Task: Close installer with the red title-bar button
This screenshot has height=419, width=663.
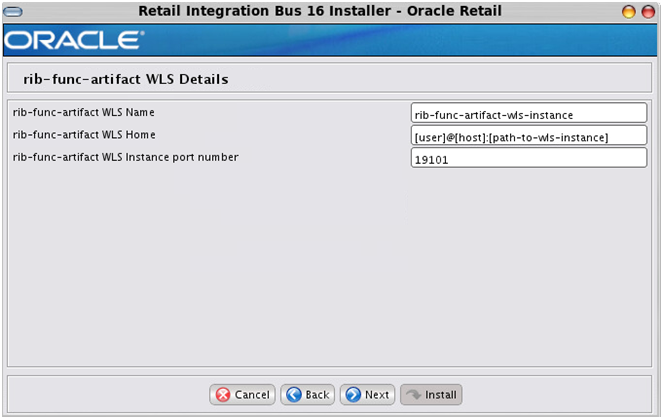Action: 648,11
